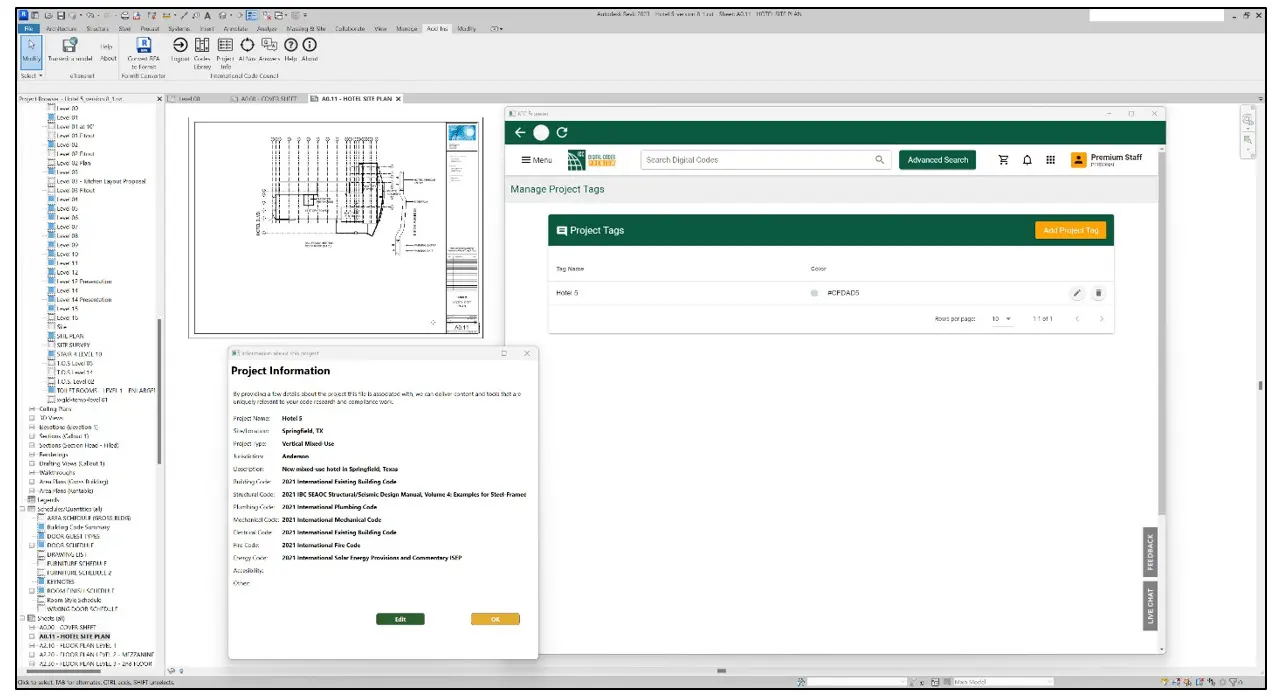Expand the DOOR SCHEDULE tree node

[x=32, y=545]
